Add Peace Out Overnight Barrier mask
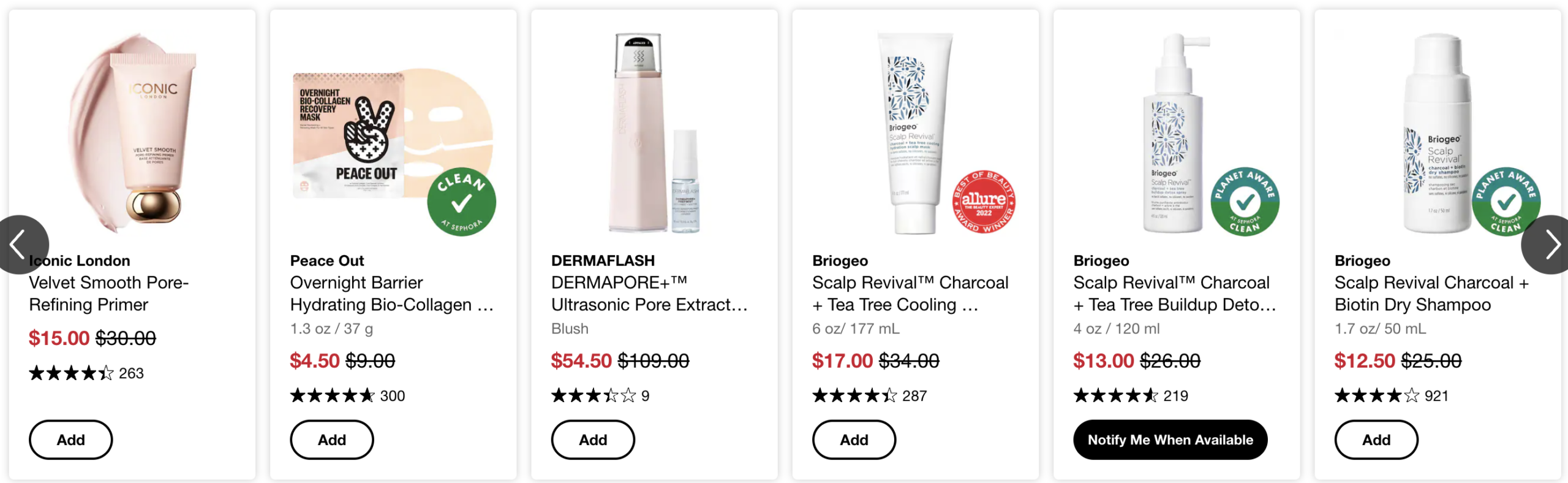 [332, 439]
